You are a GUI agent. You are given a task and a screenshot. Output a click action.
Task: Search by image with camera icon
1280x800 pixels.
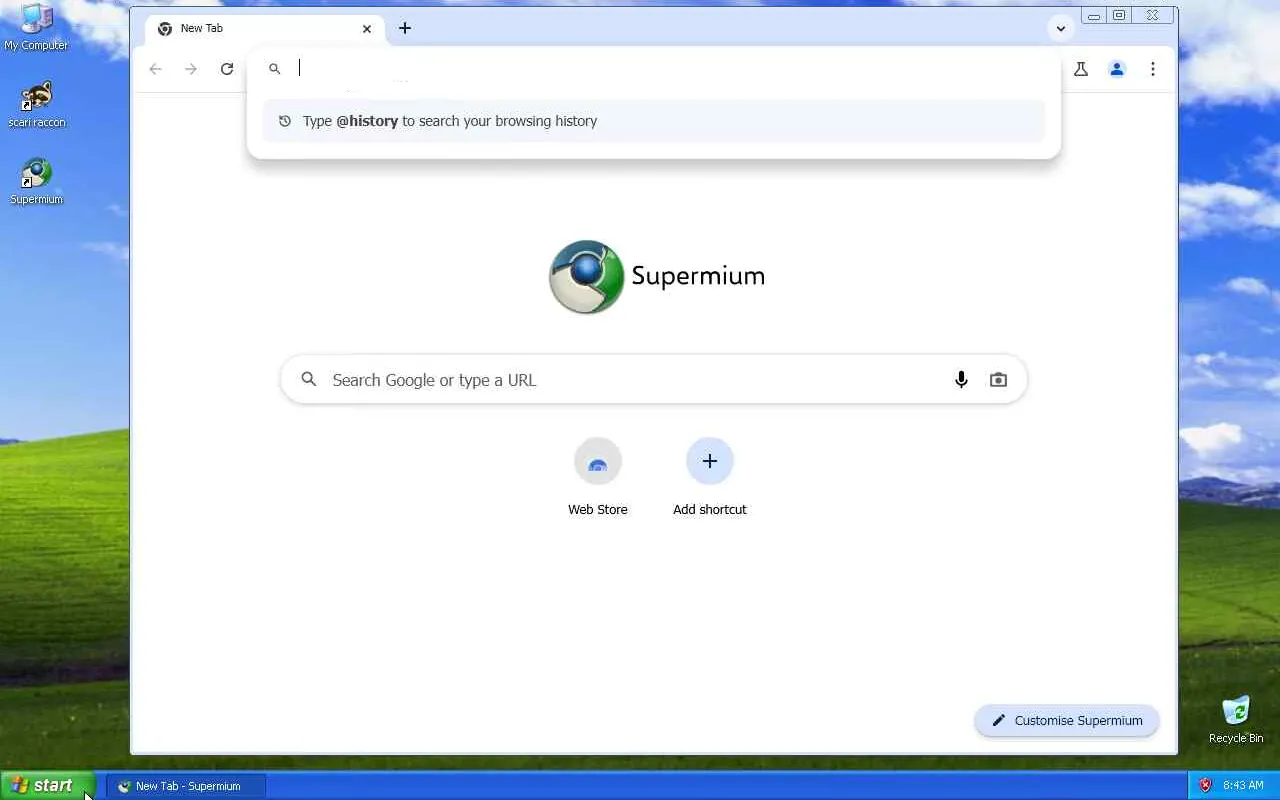tap(998, 380)
